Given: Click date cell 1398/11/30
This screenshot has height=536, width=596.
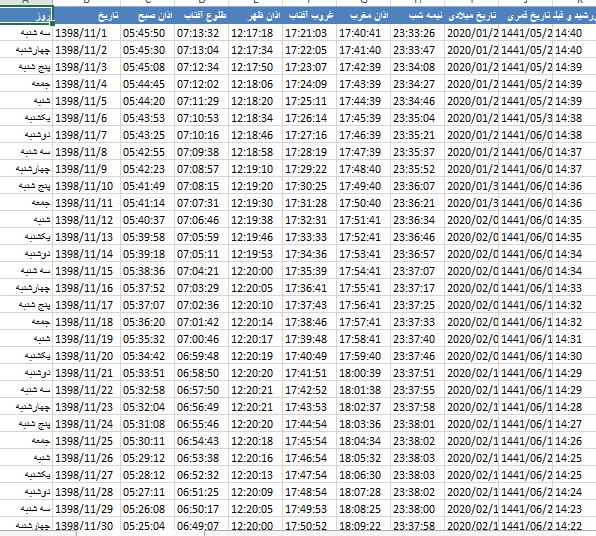Looking at the screenshot, I should tap(87, 525).
